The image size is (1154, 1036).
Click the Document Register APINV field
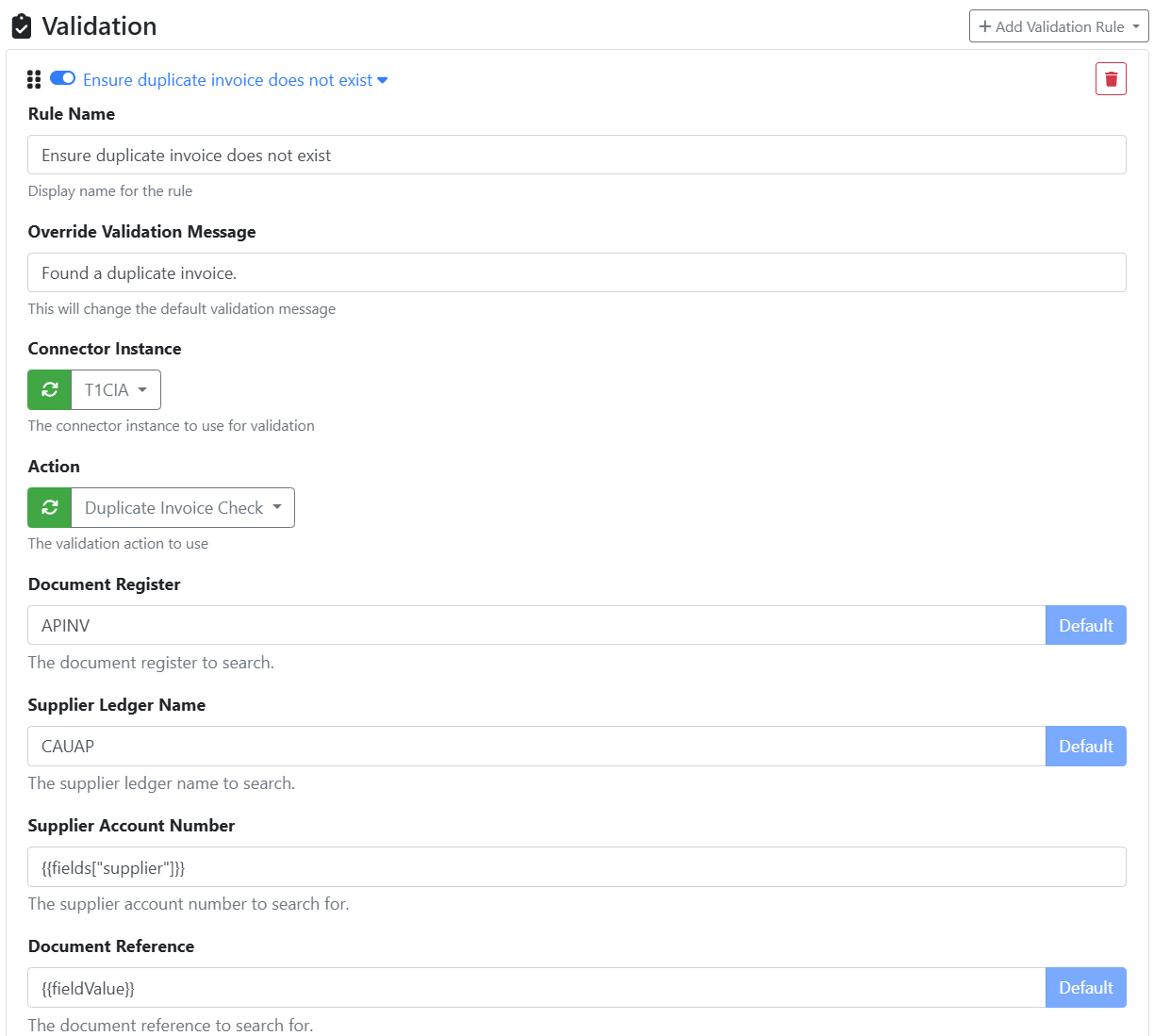(x=536, y=626)
